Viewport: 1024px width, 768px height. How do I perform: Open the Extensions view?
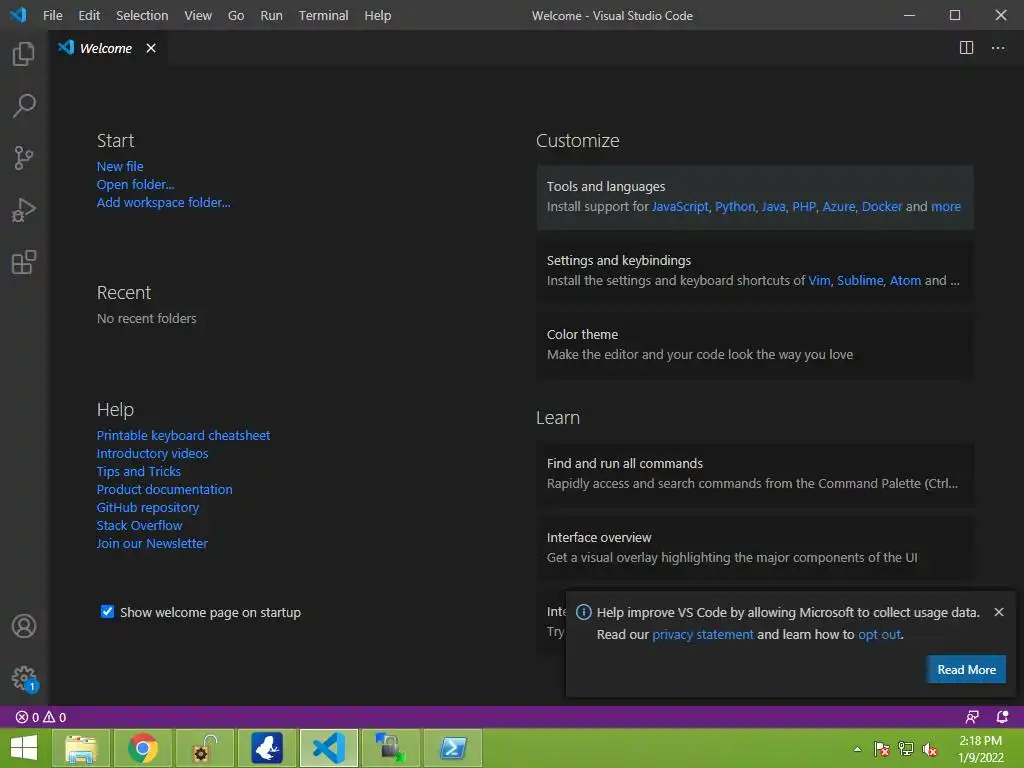click(24, 262)
